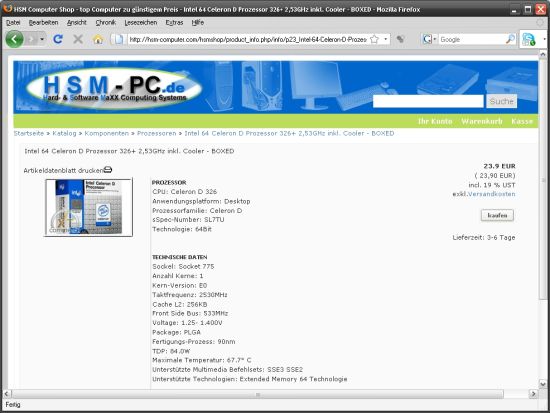Click the shop search text field

428,101
